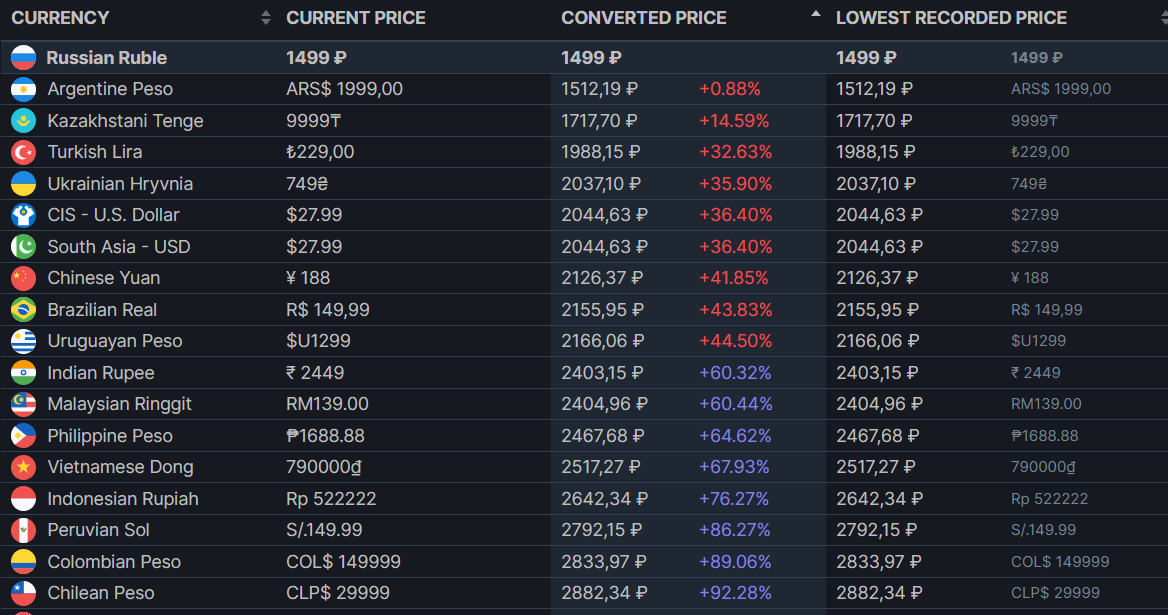Click the Indian Rupee flag icon
Screen dimensions: 1168x615
[23, 373]
